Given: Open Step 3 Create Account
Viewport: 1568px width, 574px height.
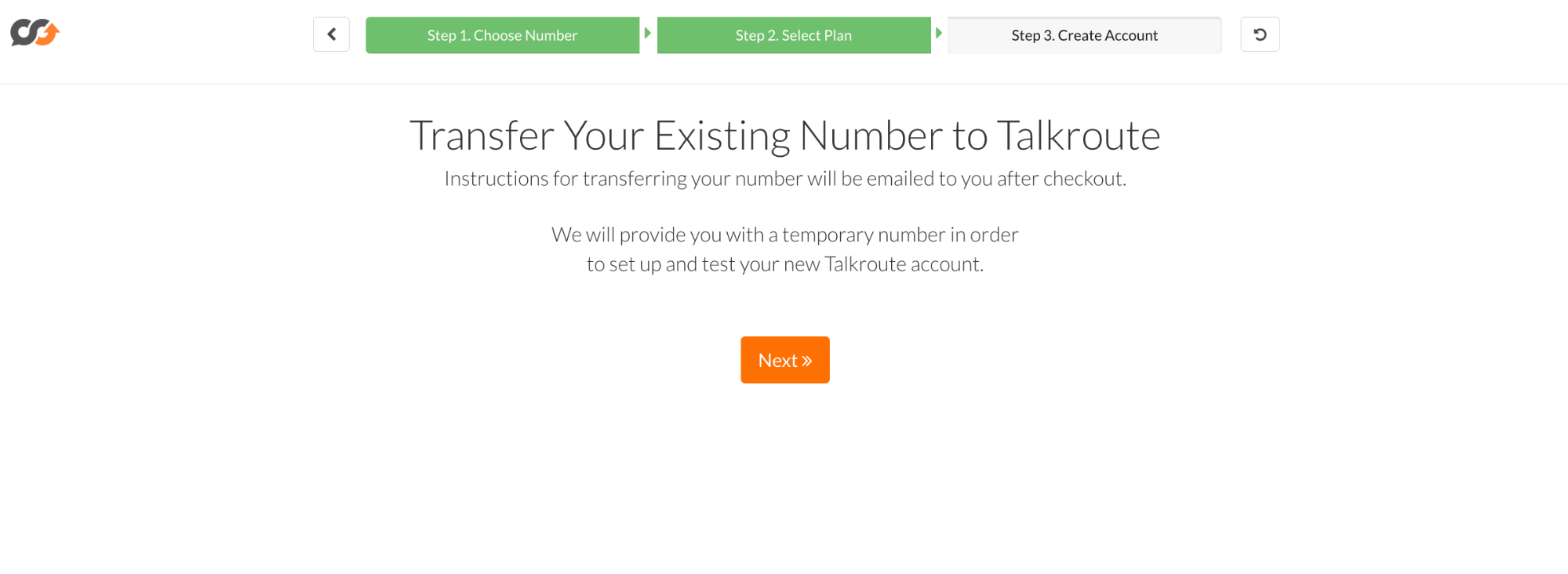Looking at the screenshot, I should coord(1084,35).
